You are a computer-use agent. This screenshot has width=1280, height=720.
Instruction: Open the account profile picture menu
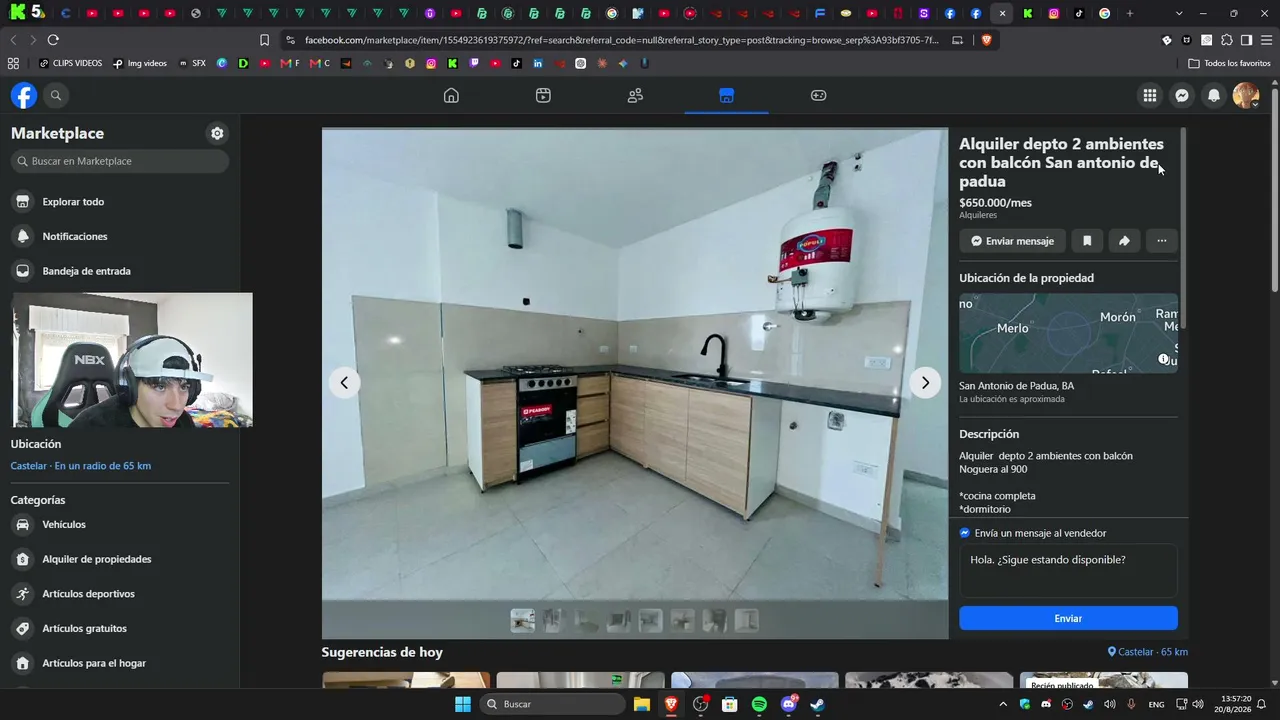click(1245, 95)
